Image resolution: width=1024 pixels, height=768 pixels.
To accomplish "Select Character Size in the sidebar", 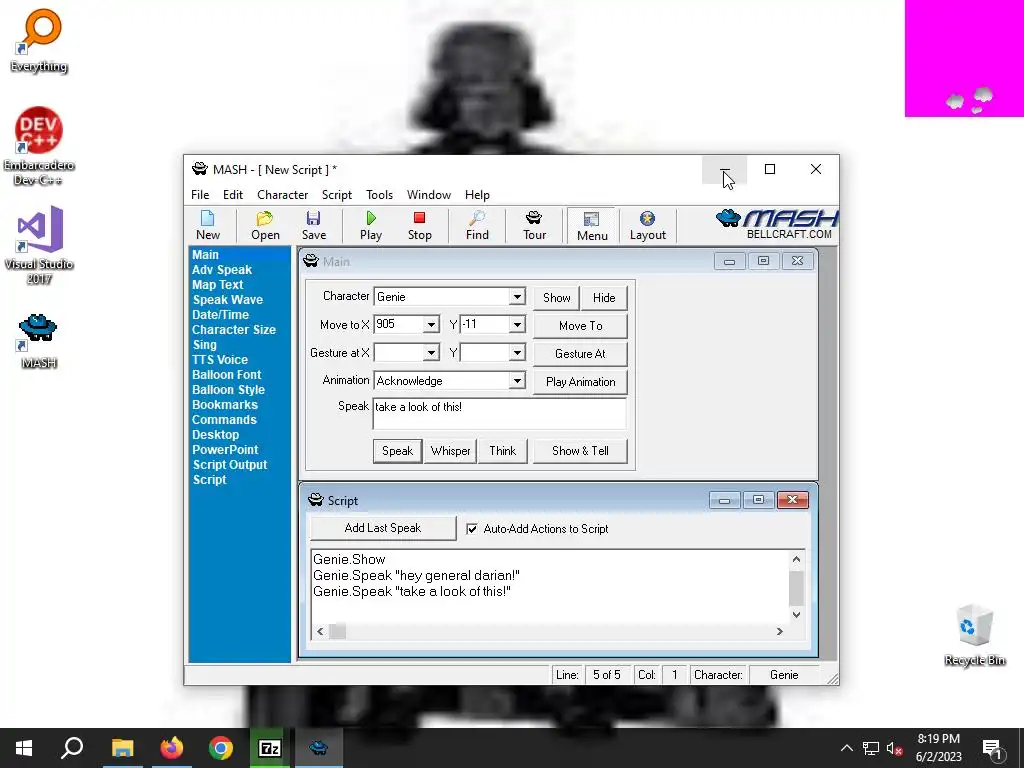I will click(x=234, y=330).
